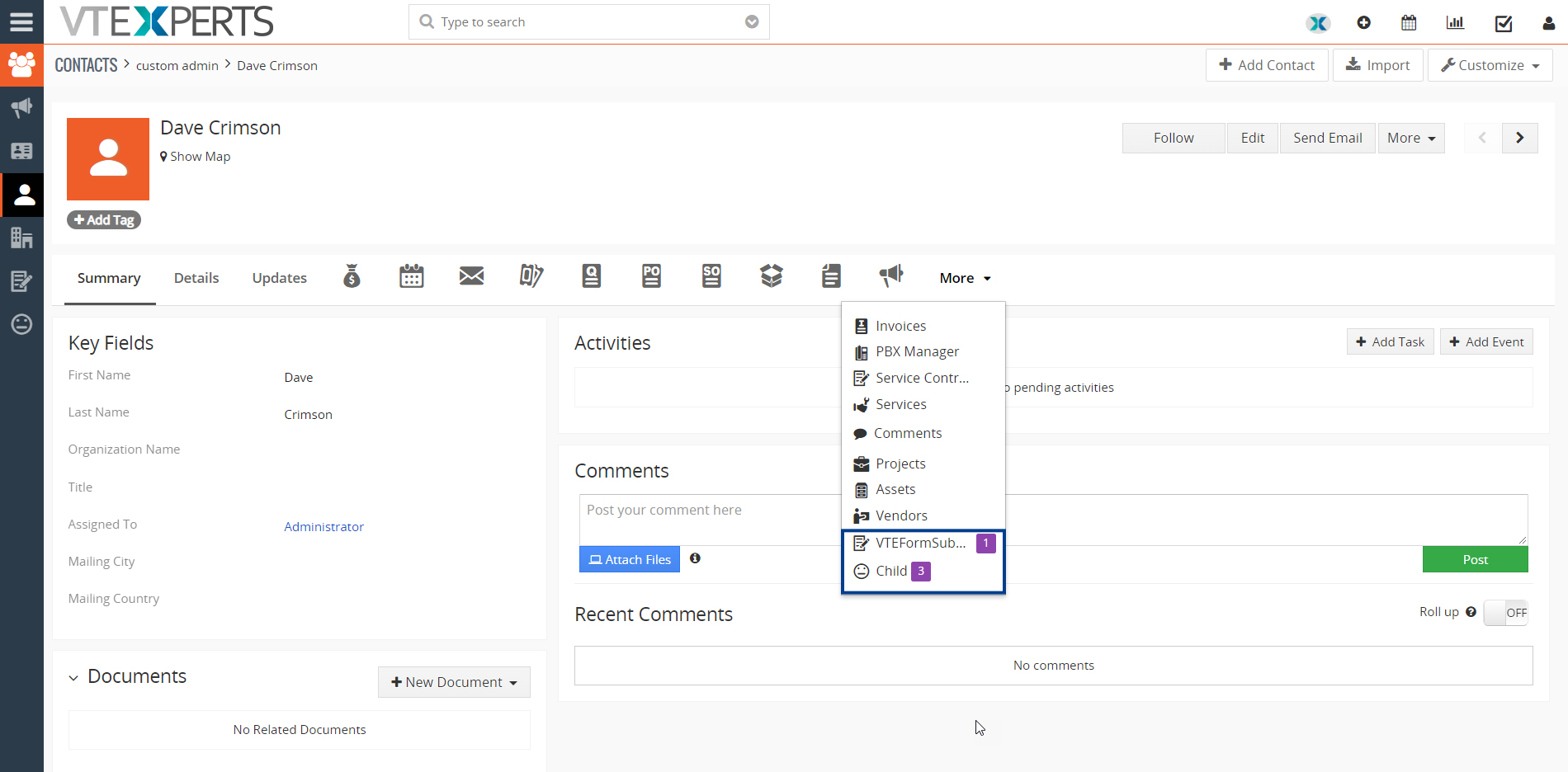Toggle the Roll up OFF switch
Viewport: 1568px width, 772px height.
tap(1506, 613)
